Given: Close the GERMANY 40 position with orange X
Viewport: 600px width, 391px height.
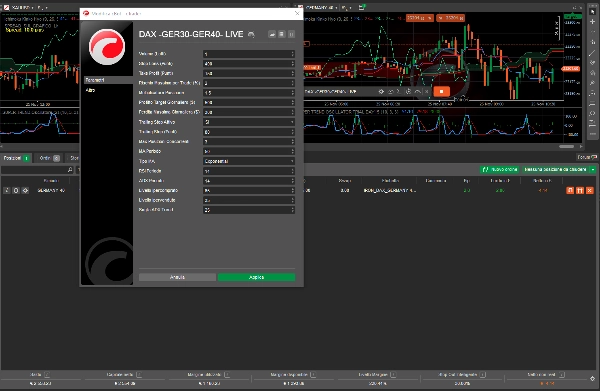Looking at the screenshot, I should 590,190.
